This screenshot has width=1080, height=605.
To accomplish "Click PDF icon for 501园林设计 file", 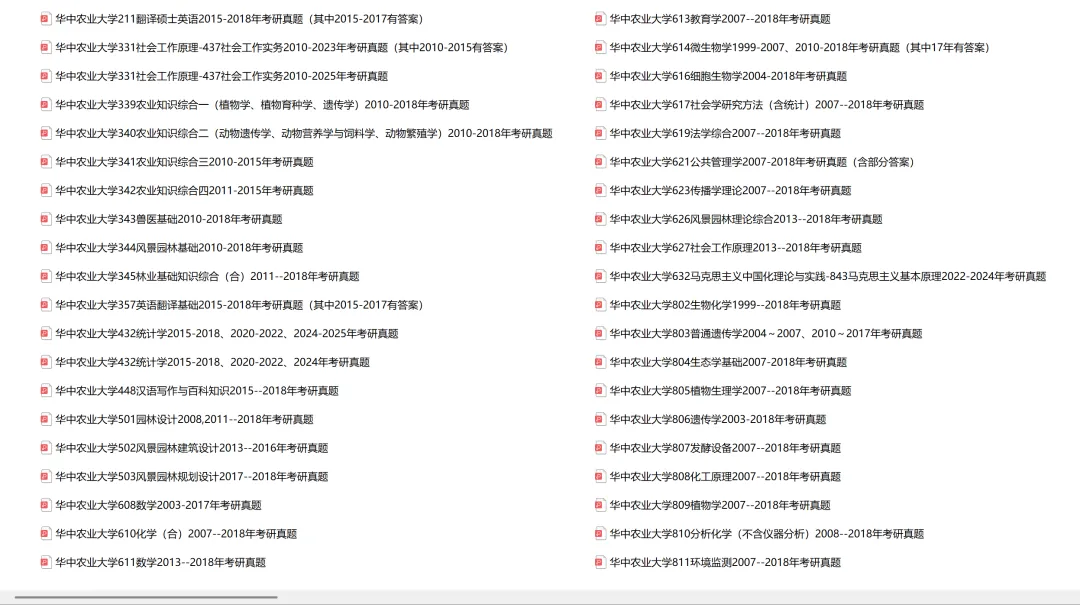I will (x=45, y=420).
